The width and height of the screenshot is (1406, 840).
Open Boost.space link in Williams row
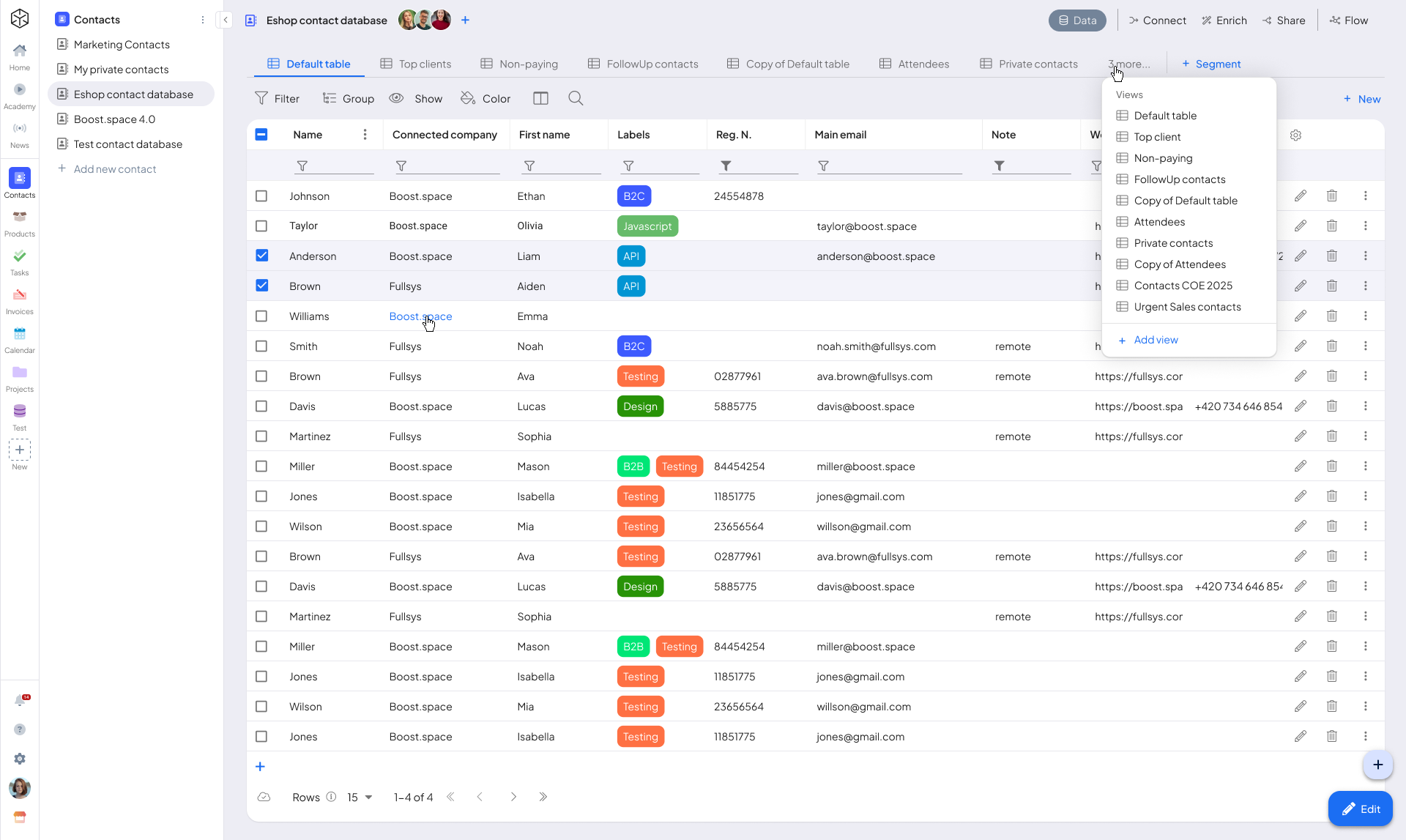(x=420, y=316)
